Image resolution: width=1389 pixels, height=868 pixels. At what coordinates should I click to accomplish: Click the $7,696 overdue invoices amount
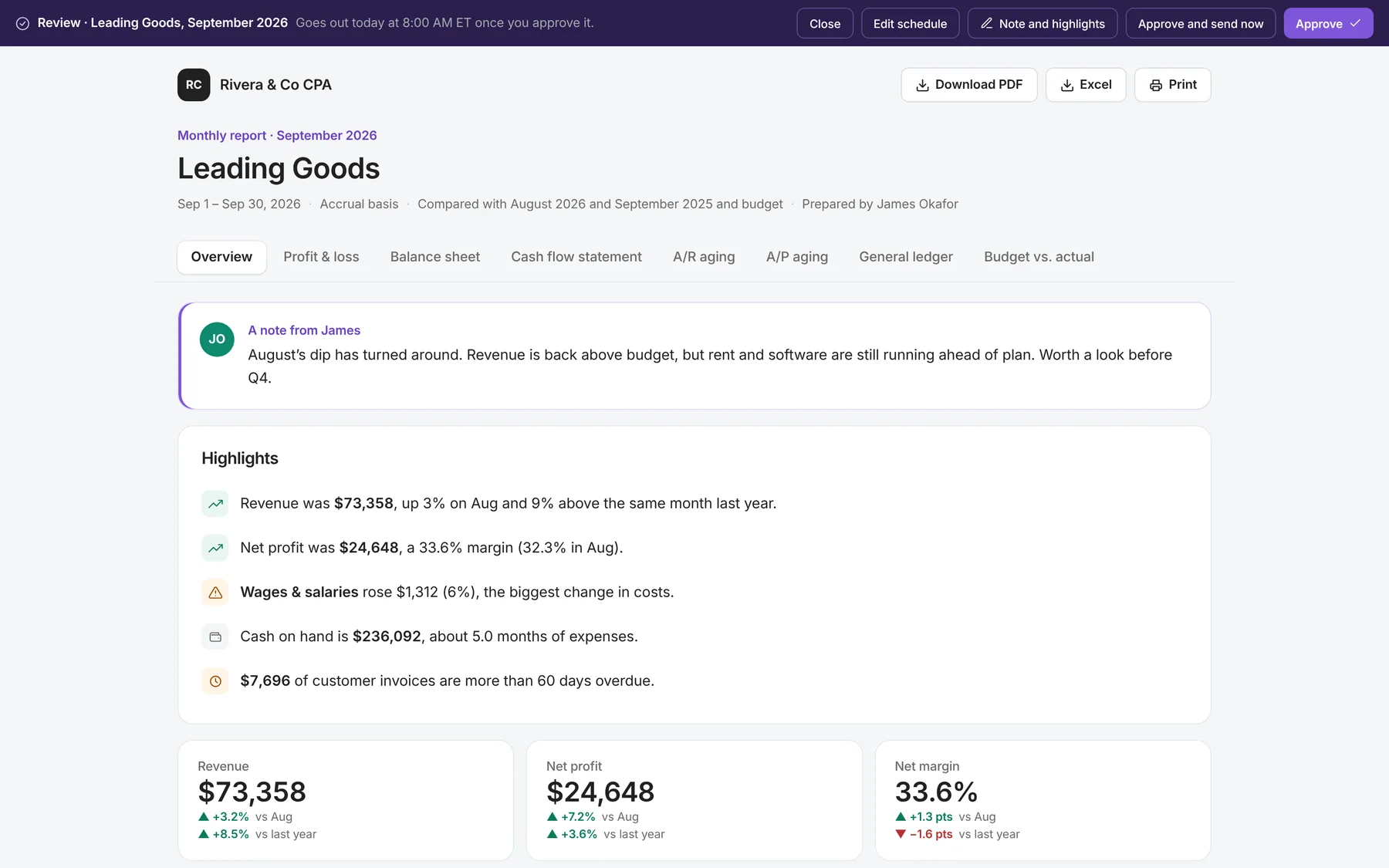[x=265, y=681]
